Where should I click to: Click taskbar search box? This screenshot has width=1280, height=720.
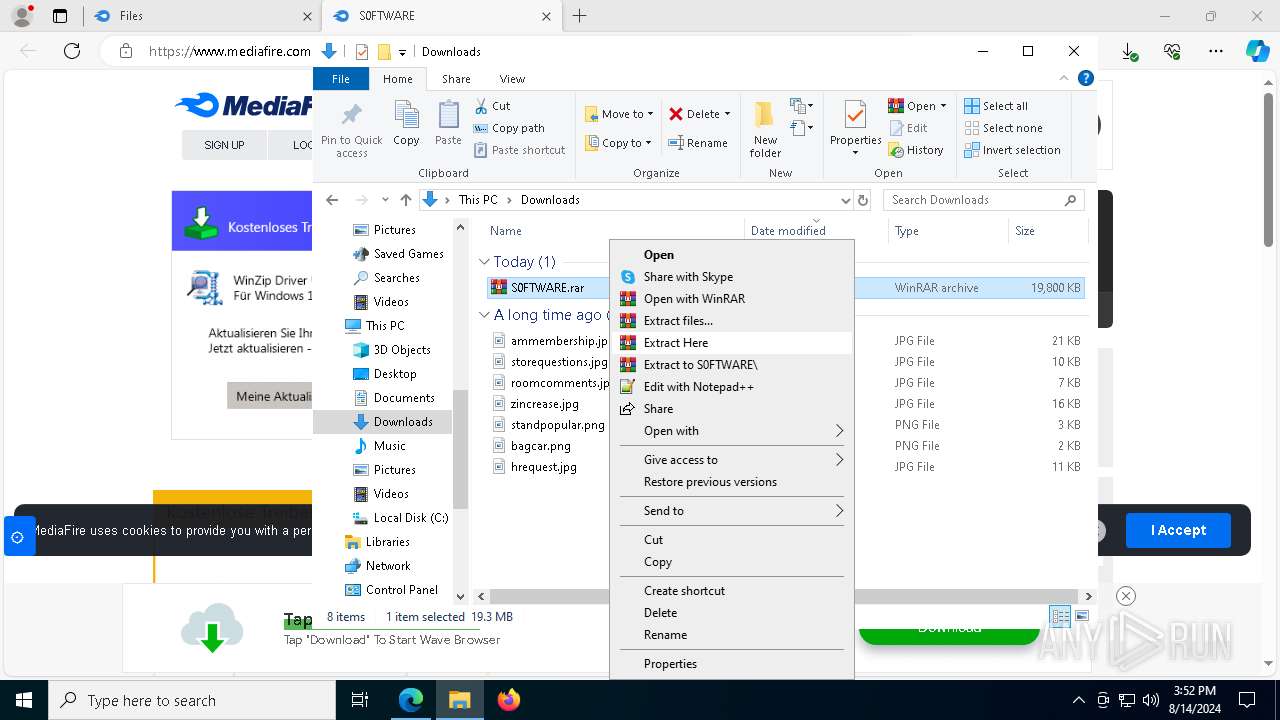point(191,700)
